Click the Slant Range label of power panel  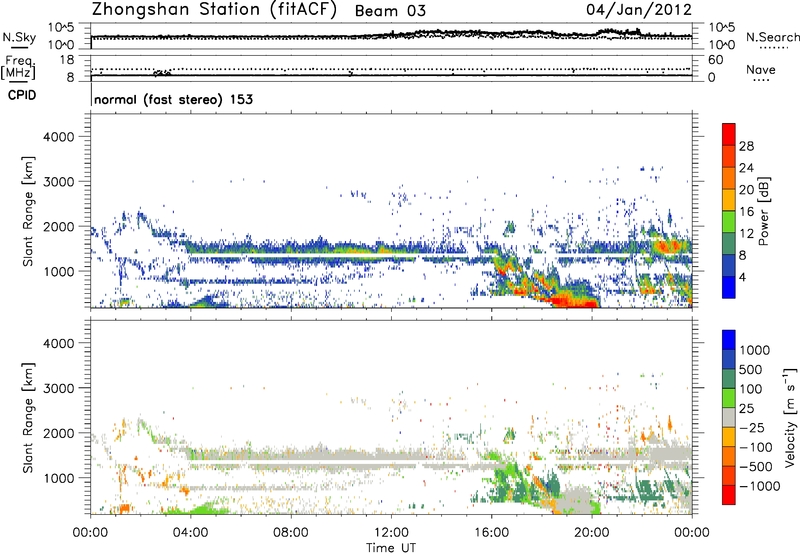point(28,211)
